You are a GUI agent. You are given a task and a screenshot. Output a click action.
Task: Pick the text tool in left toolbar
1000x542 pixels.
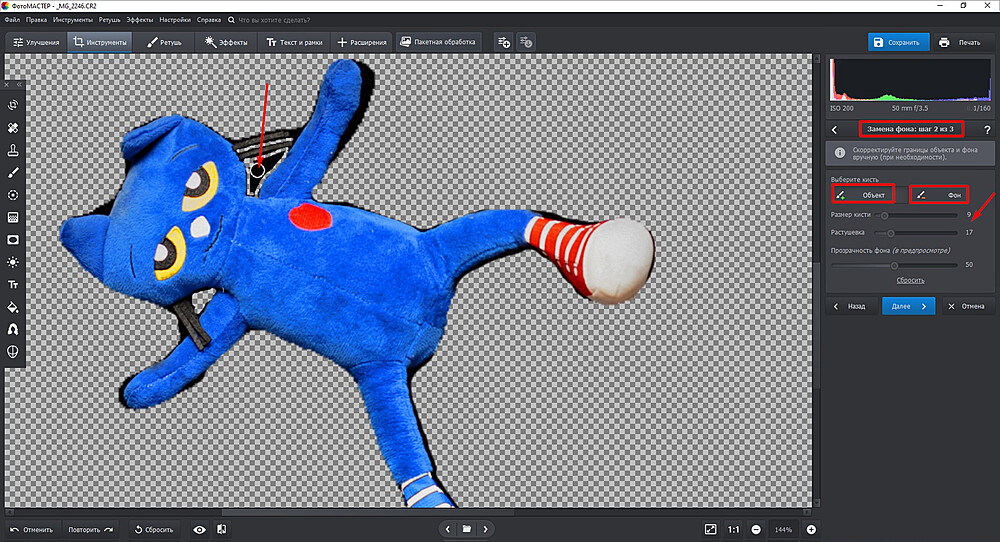(x=13, y=285)
